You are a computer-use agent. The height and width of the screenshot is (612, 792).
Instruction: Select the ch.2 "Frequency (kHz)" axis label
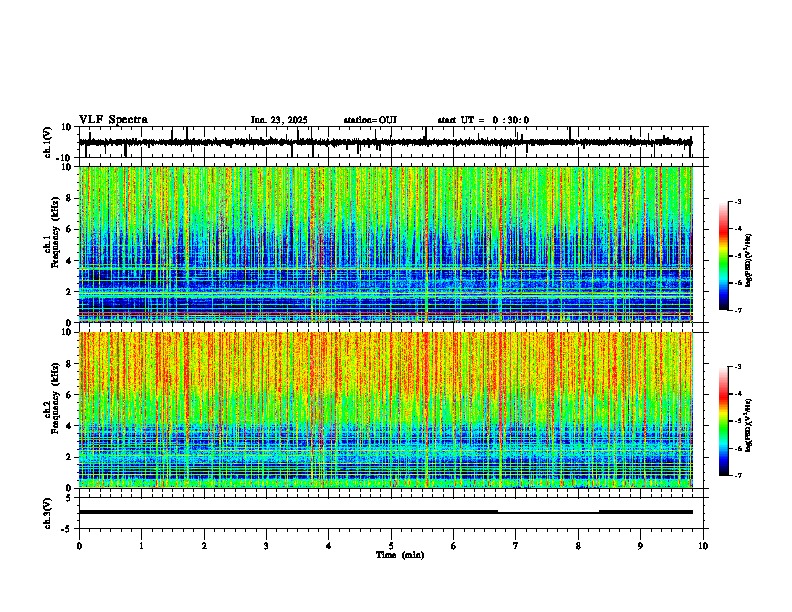tap(55, 398)
